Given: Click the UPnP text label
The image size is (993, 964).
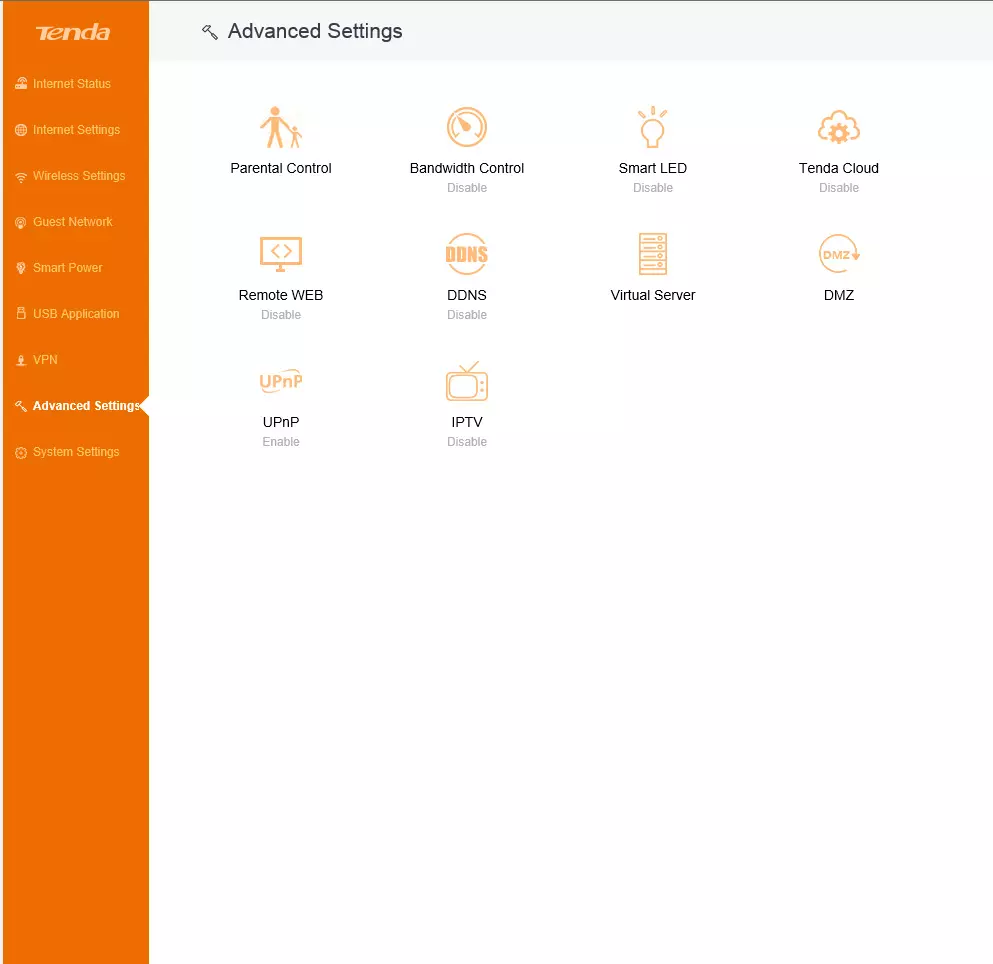Looking at the screenshot, I should 281,422.
